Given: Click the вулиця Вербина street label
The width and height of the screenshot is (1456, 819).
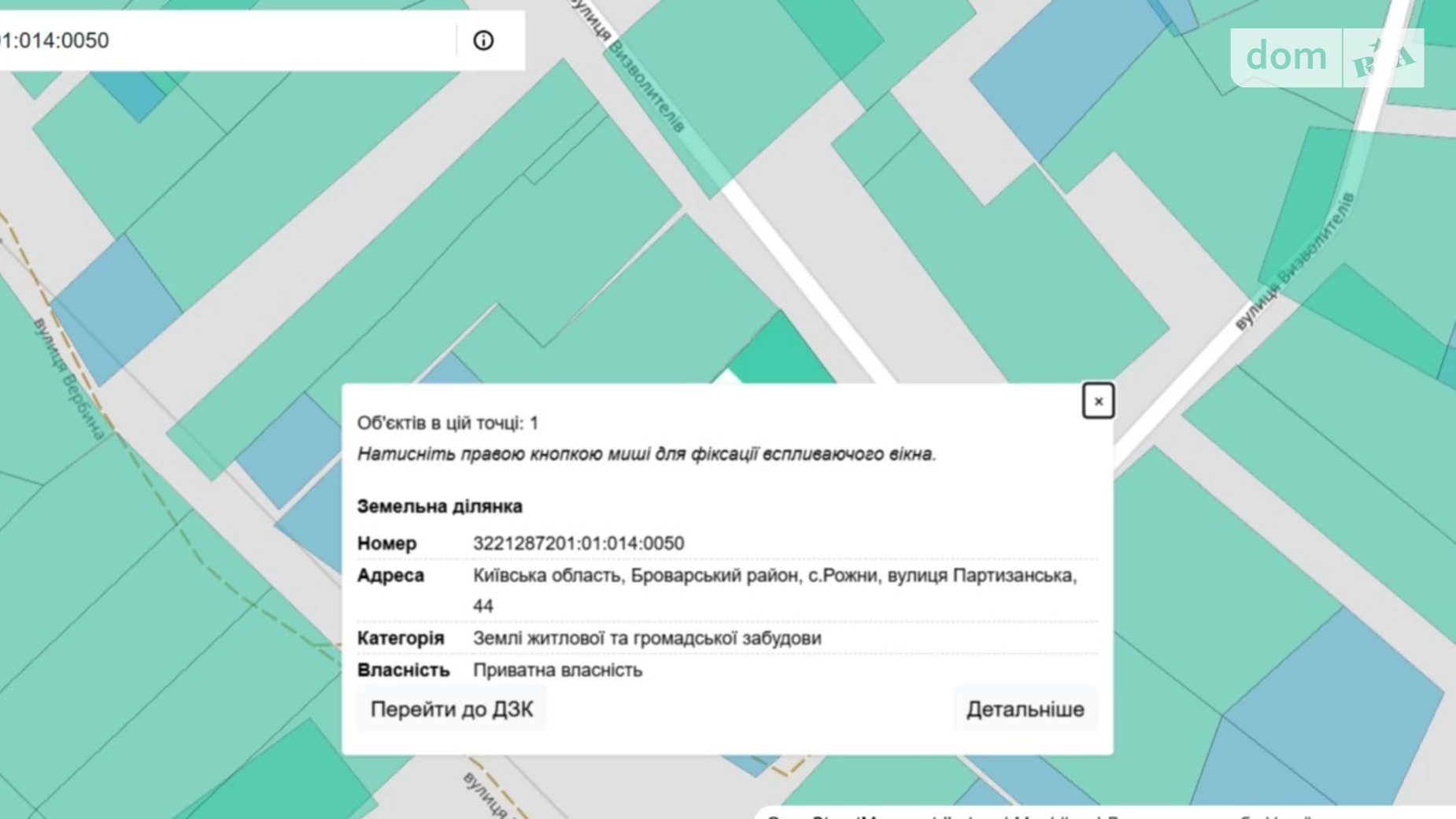Looking at the screenshot, I should (68, 378).
